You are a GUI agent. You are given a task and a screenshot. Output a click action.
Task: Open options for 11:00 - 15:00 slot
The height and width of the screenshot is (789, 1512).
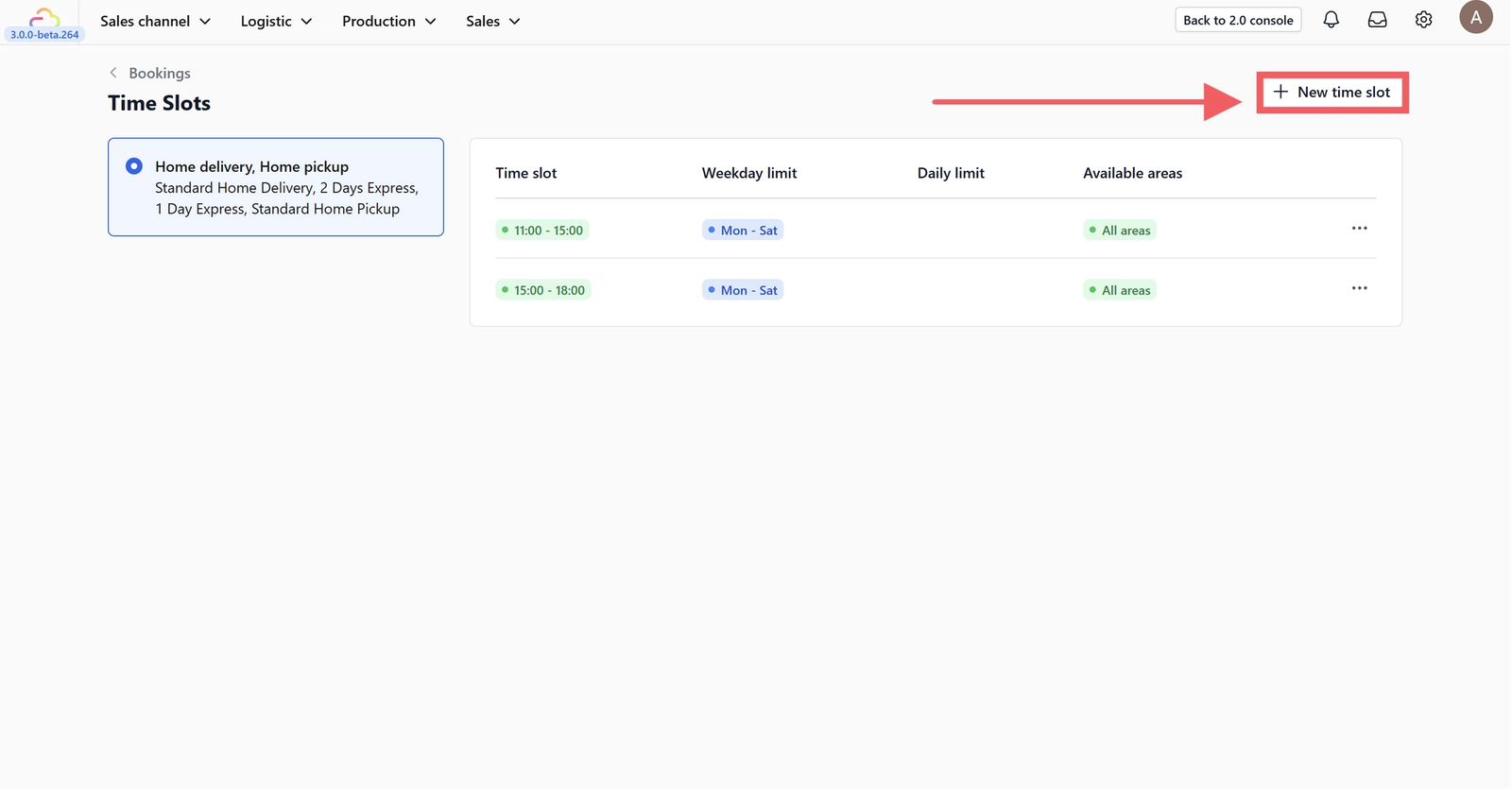point(1359,229)
